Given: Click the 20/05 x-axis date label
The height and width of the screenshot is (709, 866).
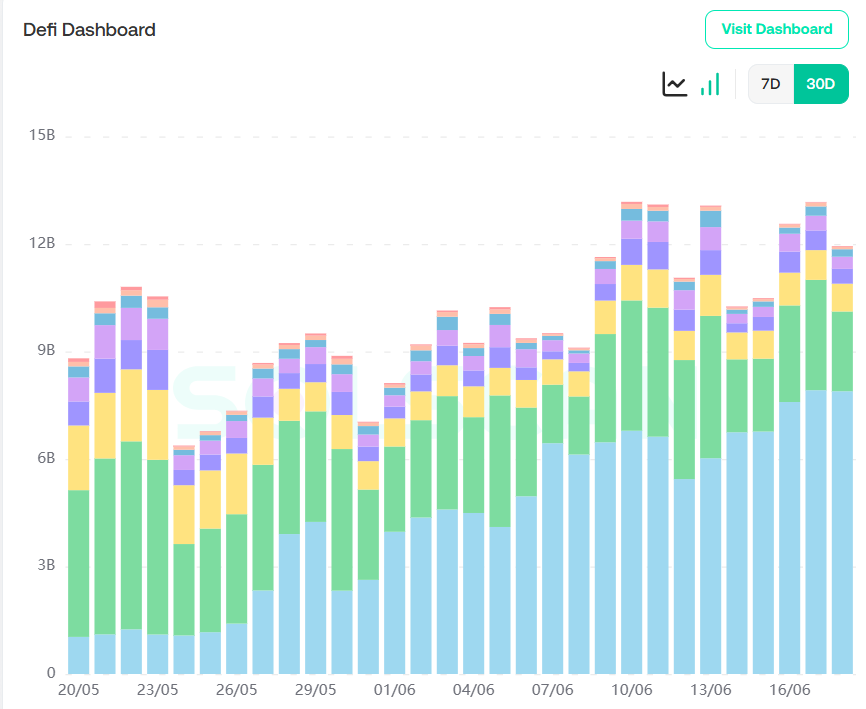Looking at the screenshot, I should click(x=79, y=690).
